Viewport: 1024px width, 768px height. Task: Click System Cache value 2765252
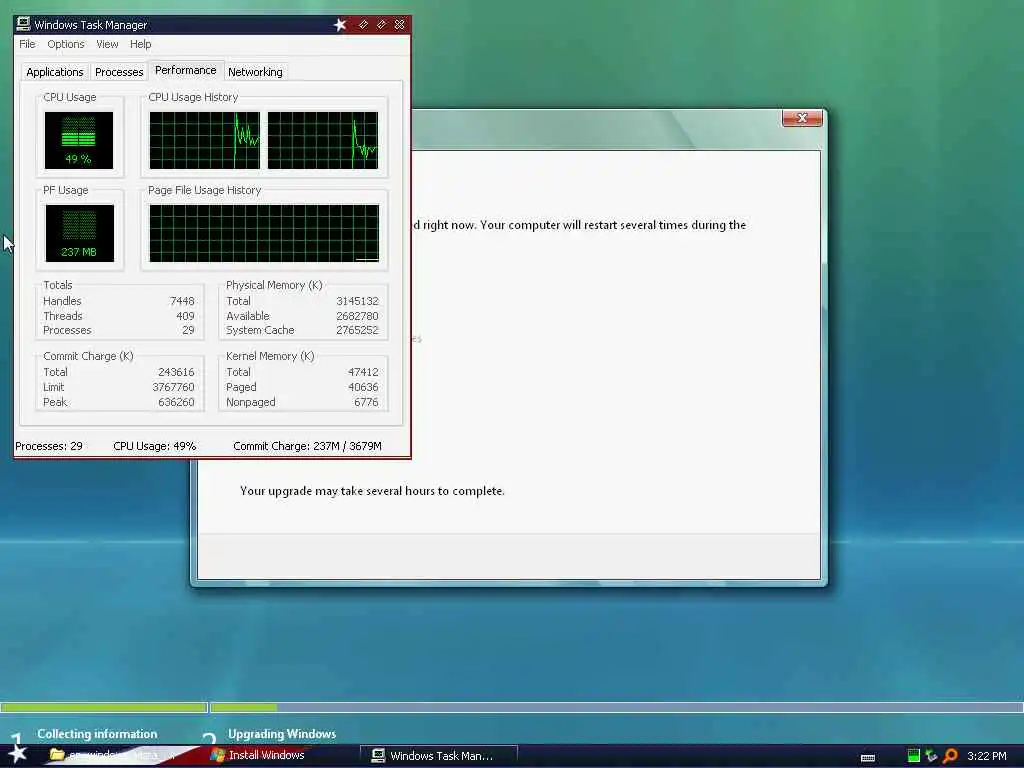point(357,330)
